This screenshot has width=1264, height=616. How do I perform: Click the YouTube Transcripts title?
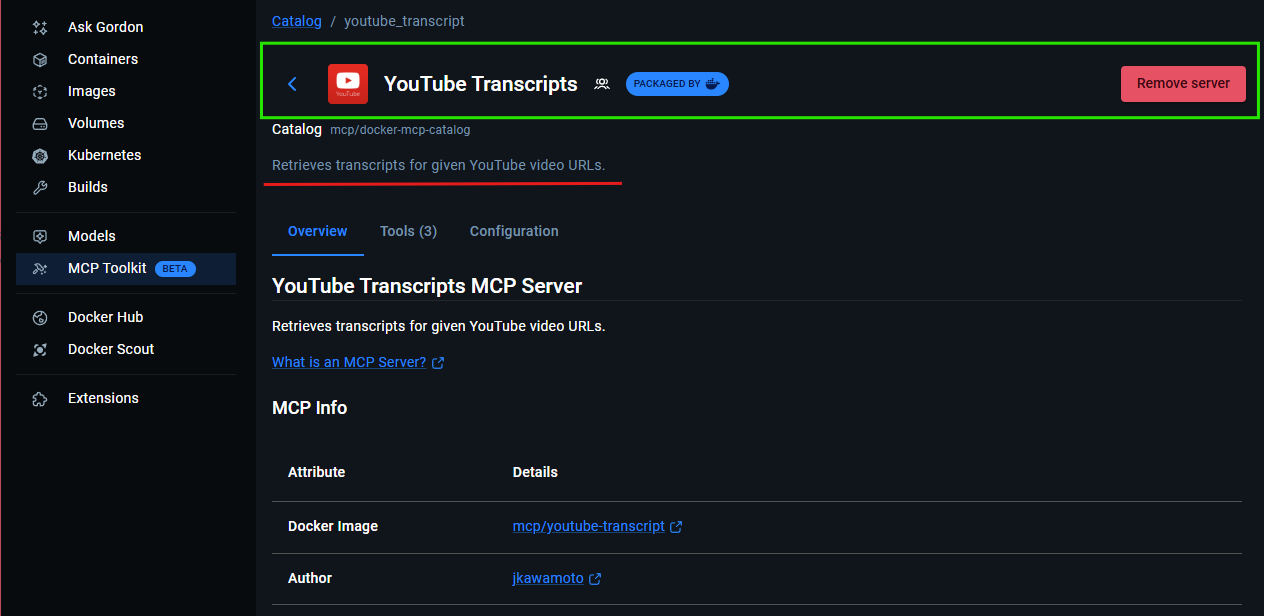(481, 84)
